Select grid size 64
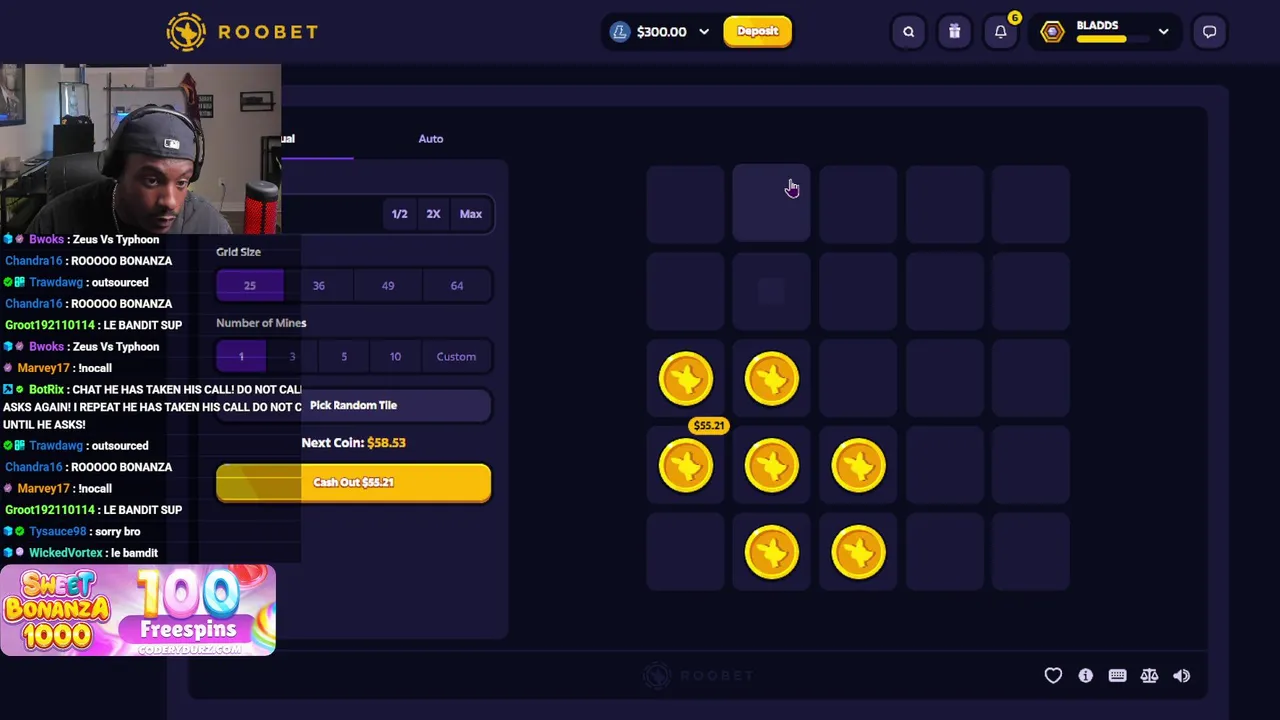1280x720 pixels. click(x=457, y=286)
